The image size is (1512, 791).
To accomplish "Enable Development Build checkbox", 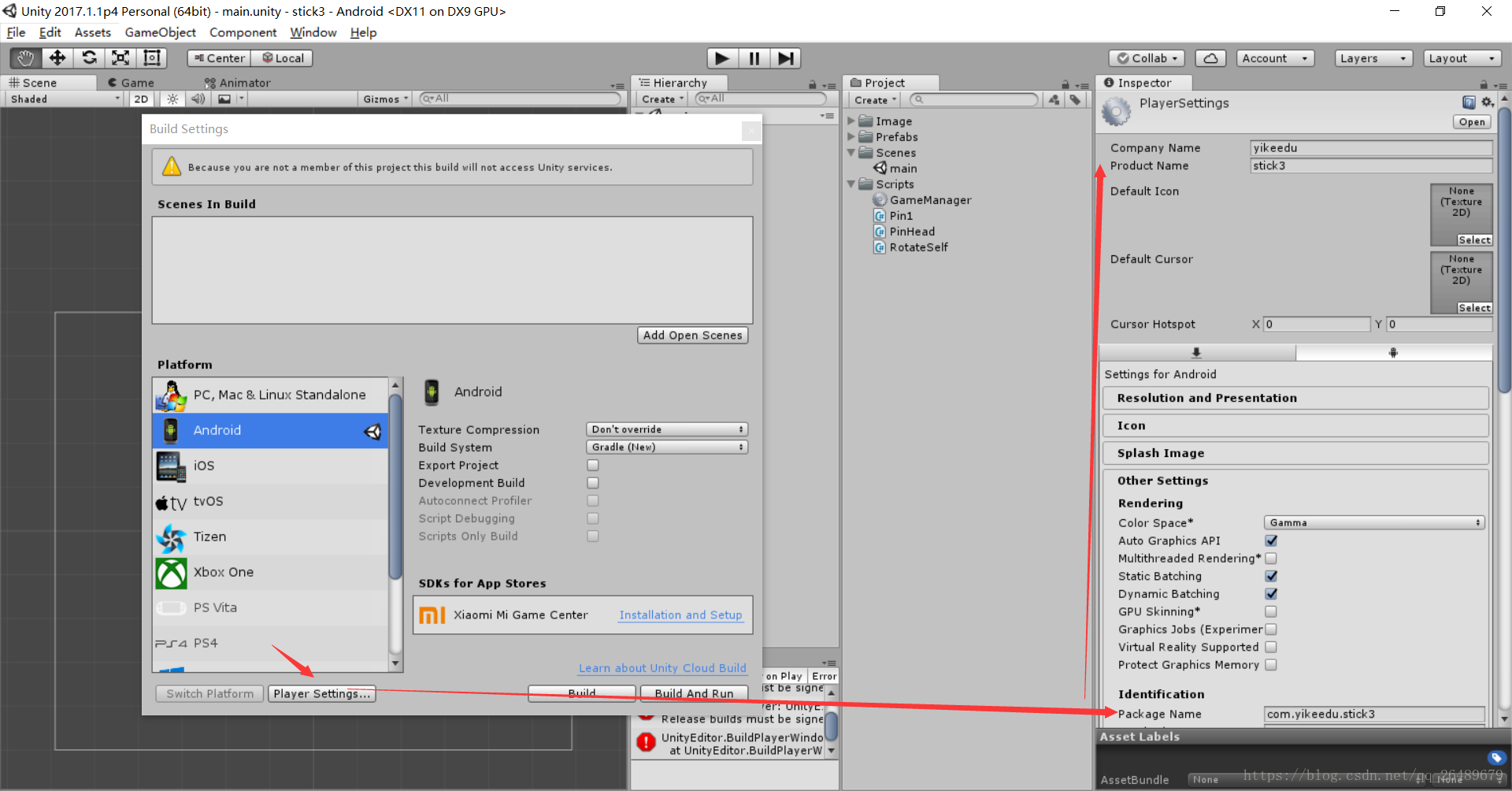I will click(593, 483).
